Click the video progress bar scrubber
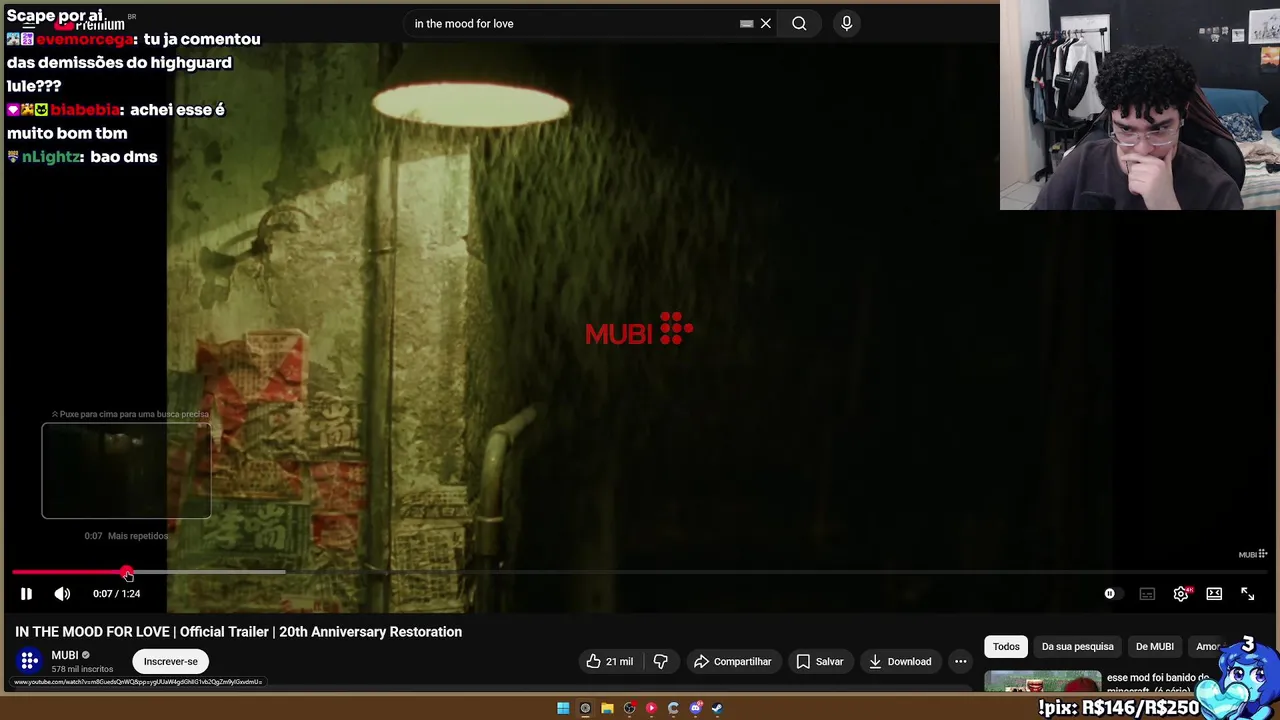This screenshot has height=720, width=1280. pyautogui.click(x=127, y=573)
